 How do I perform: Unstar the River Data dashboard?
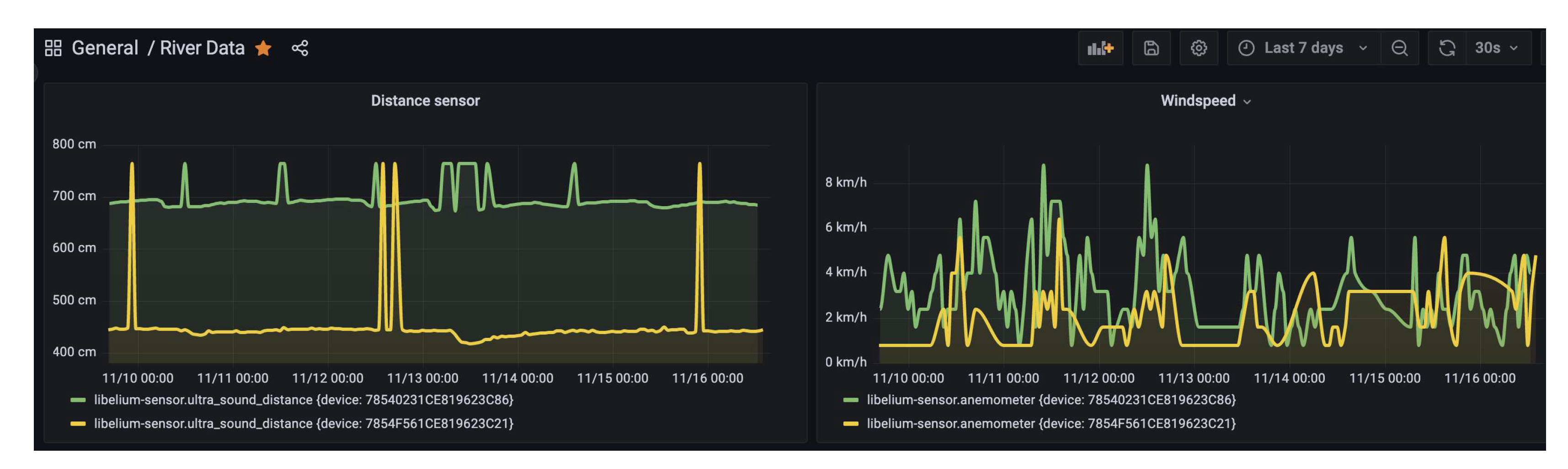coord(263,48)
